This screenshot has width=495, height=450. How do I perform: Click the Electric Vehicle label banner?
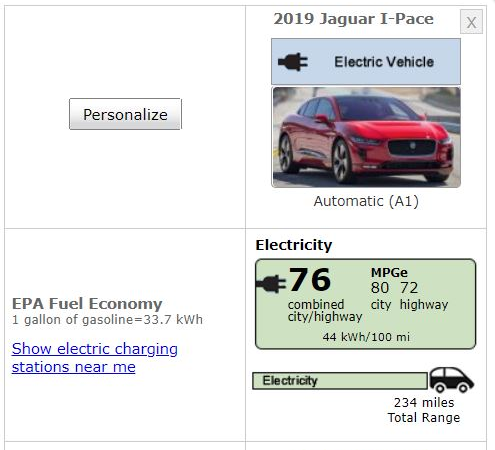click(x=366, y=61)
